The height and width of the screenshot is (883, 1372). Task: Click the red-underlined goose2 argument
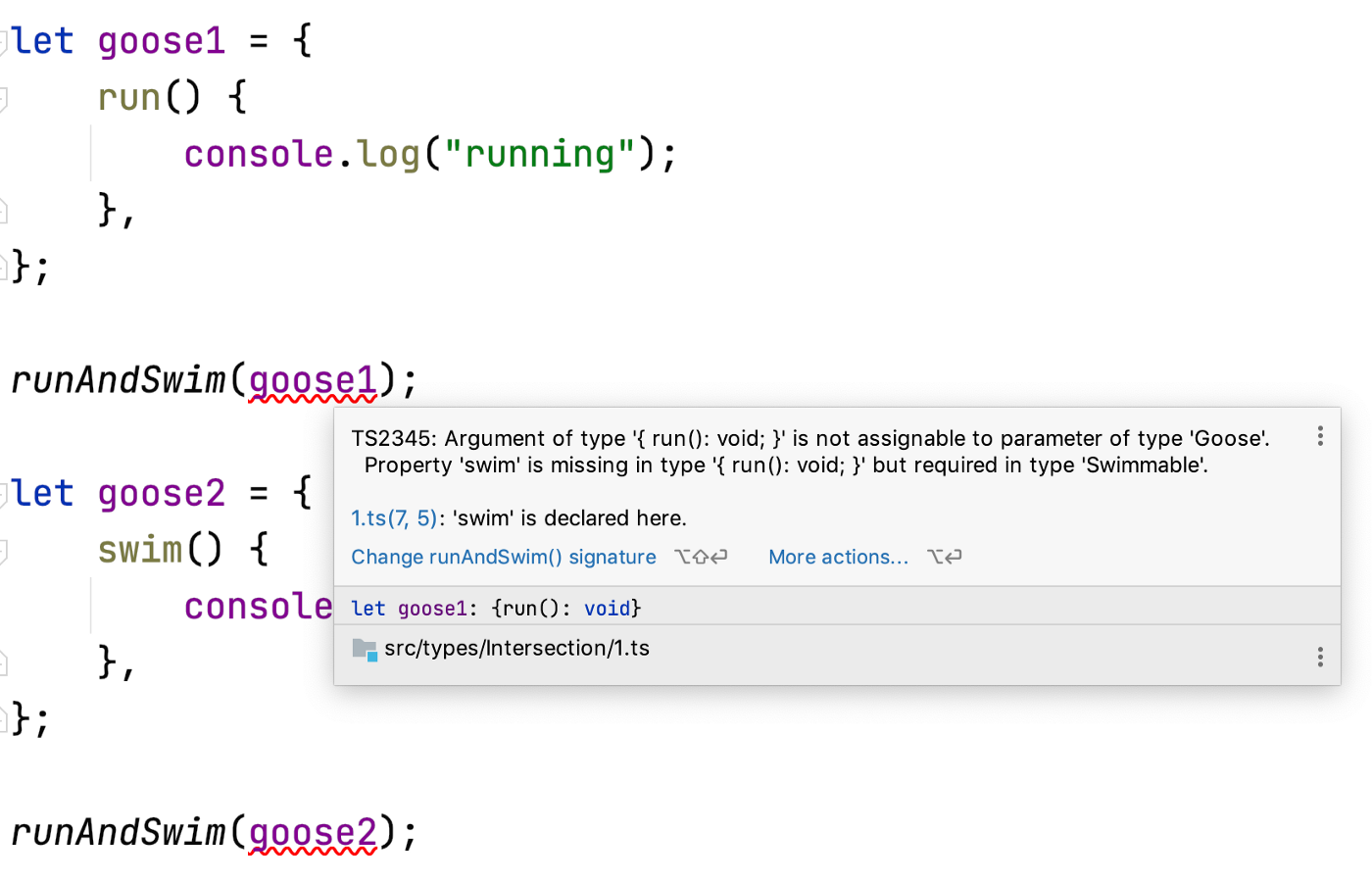tap(312, 832)
